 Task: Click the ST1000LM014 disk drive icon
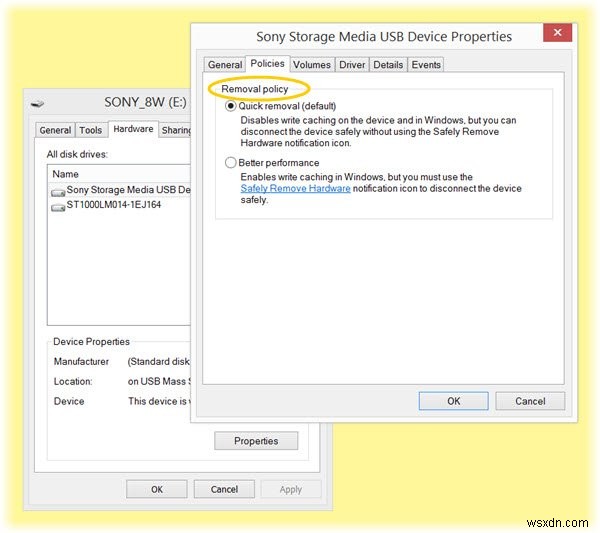pos(58,207)
